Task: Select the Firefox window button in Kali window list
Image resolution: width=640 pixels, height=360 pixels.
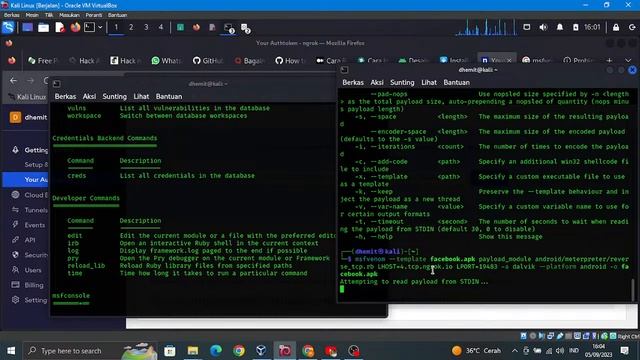Action: (x=196, y=27)
